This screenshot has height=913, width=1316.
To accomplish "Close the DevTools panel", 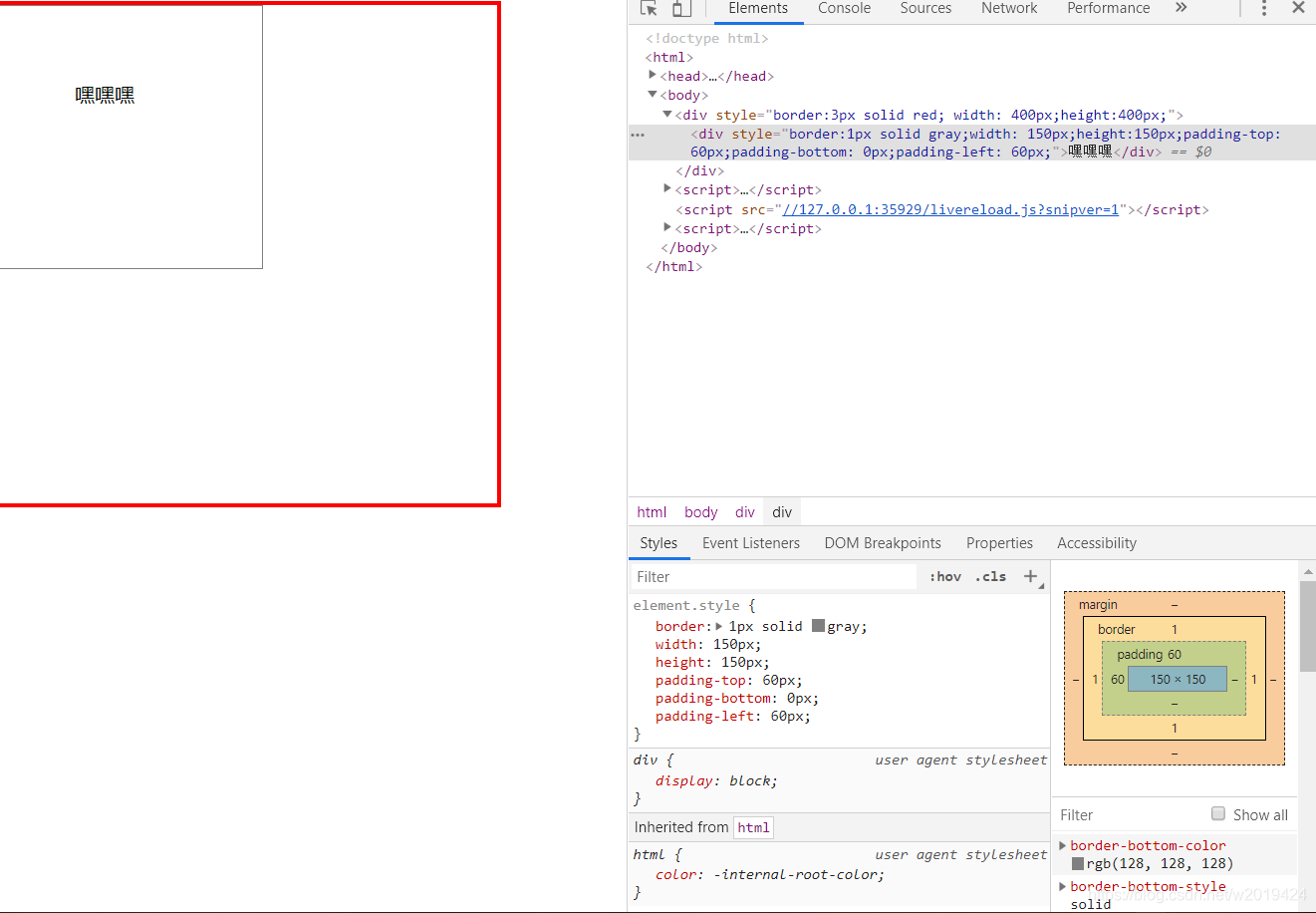I will pyautogui.click(x=1298, y=8).
